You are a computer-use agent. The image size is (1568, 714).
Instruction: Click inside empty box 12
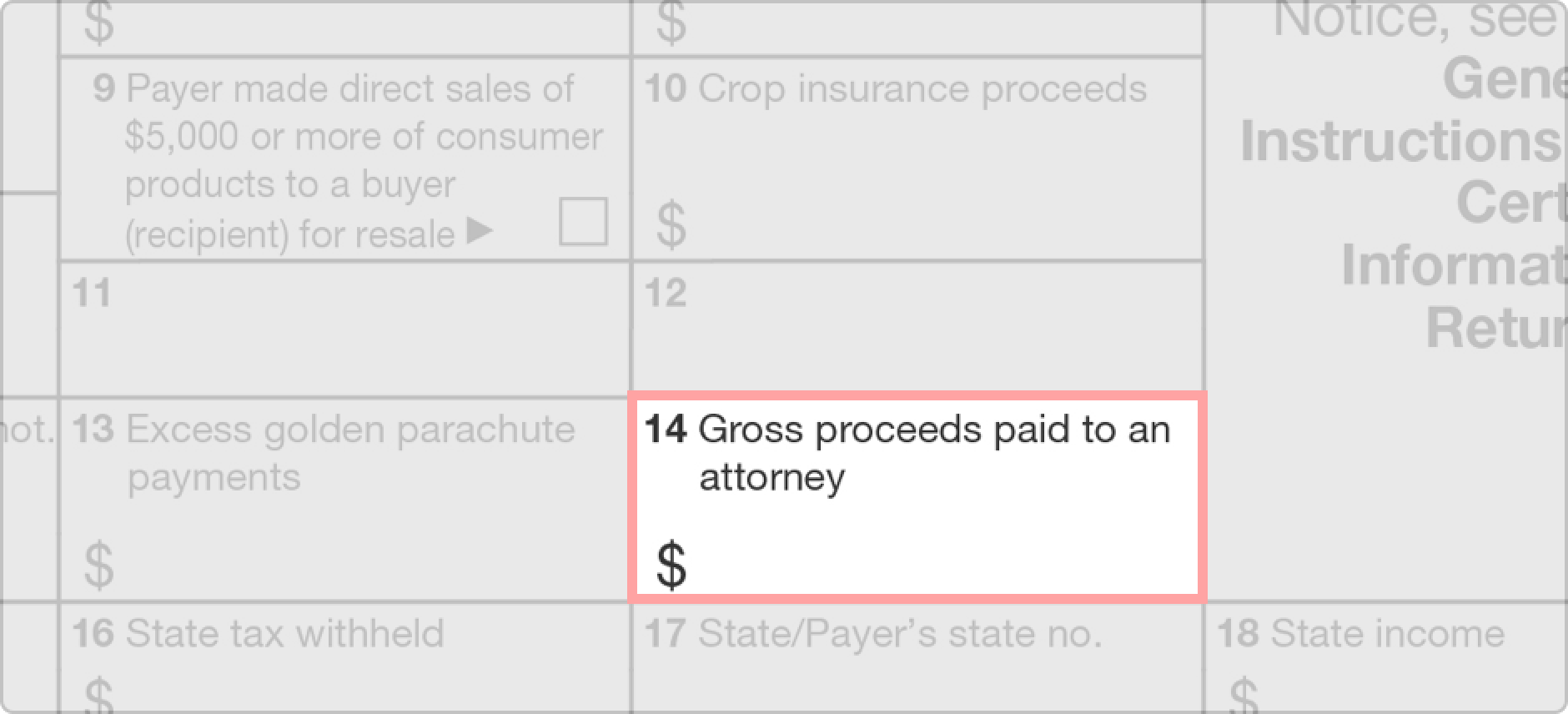[917, 329]
